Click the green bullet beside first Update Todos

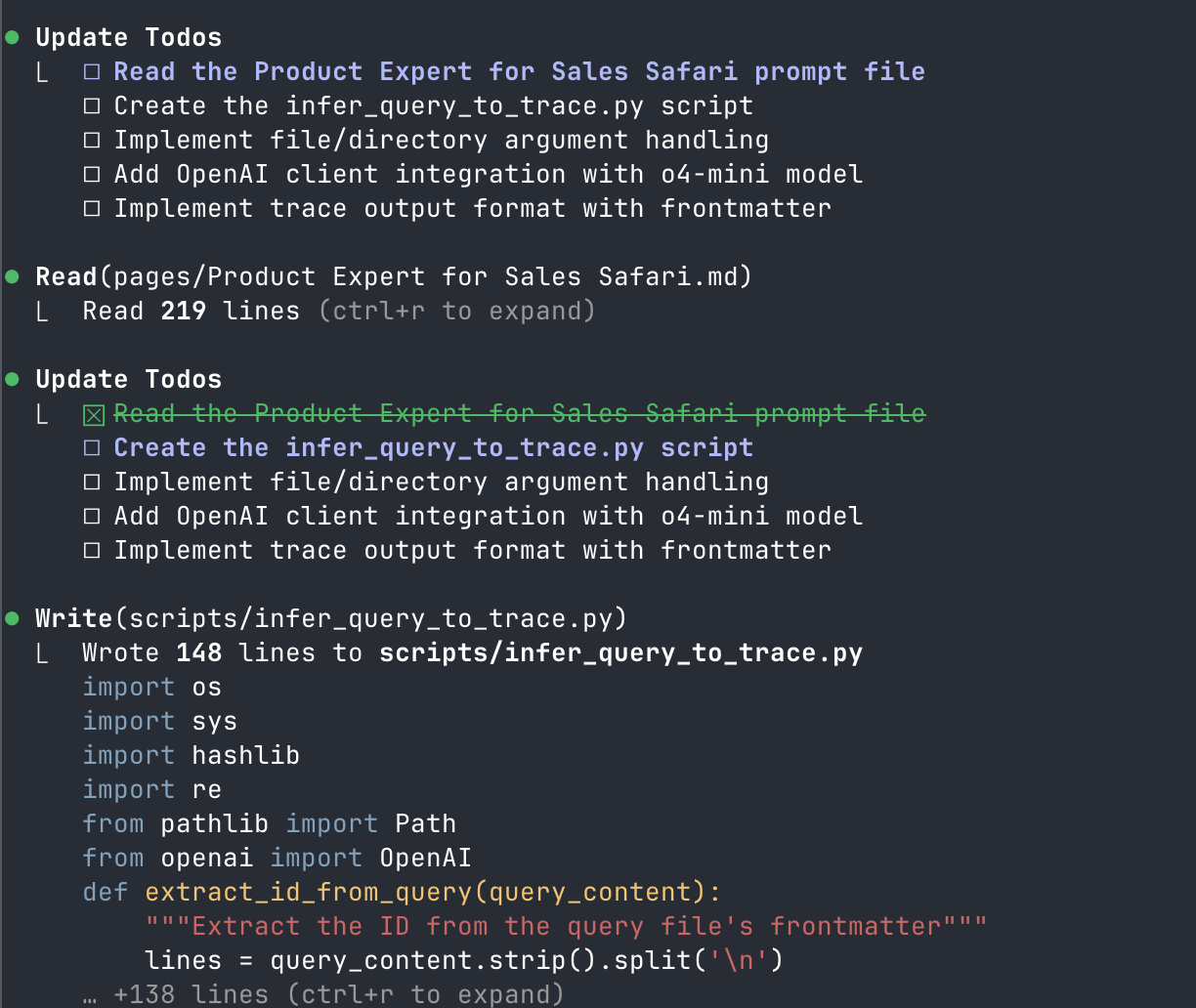click(12, 38)
